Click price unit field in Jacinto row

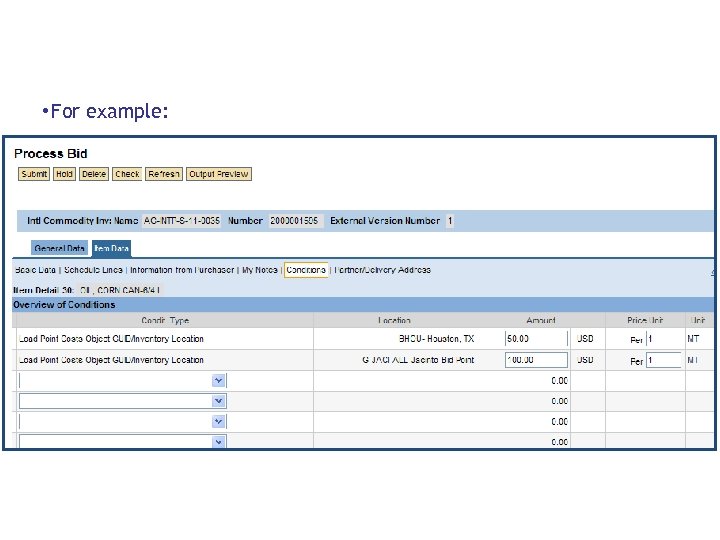tap(664, 360)
